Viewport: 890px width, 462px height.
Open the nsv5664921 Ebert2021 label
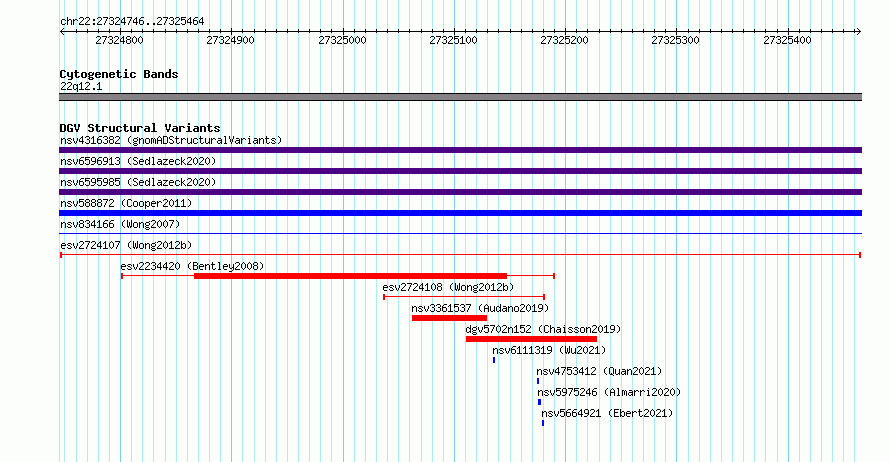pos(607,413)
